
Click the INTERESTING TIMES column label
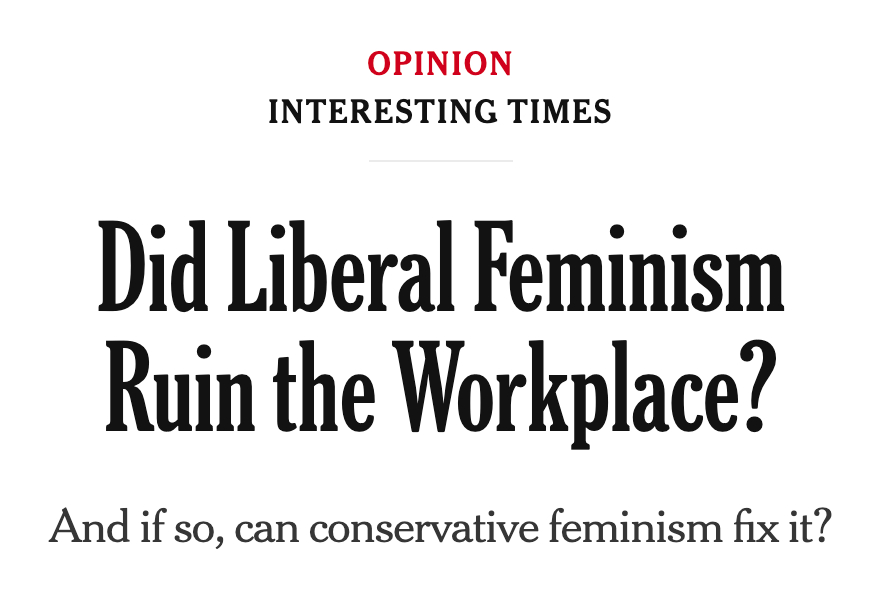tap(440, 111)
